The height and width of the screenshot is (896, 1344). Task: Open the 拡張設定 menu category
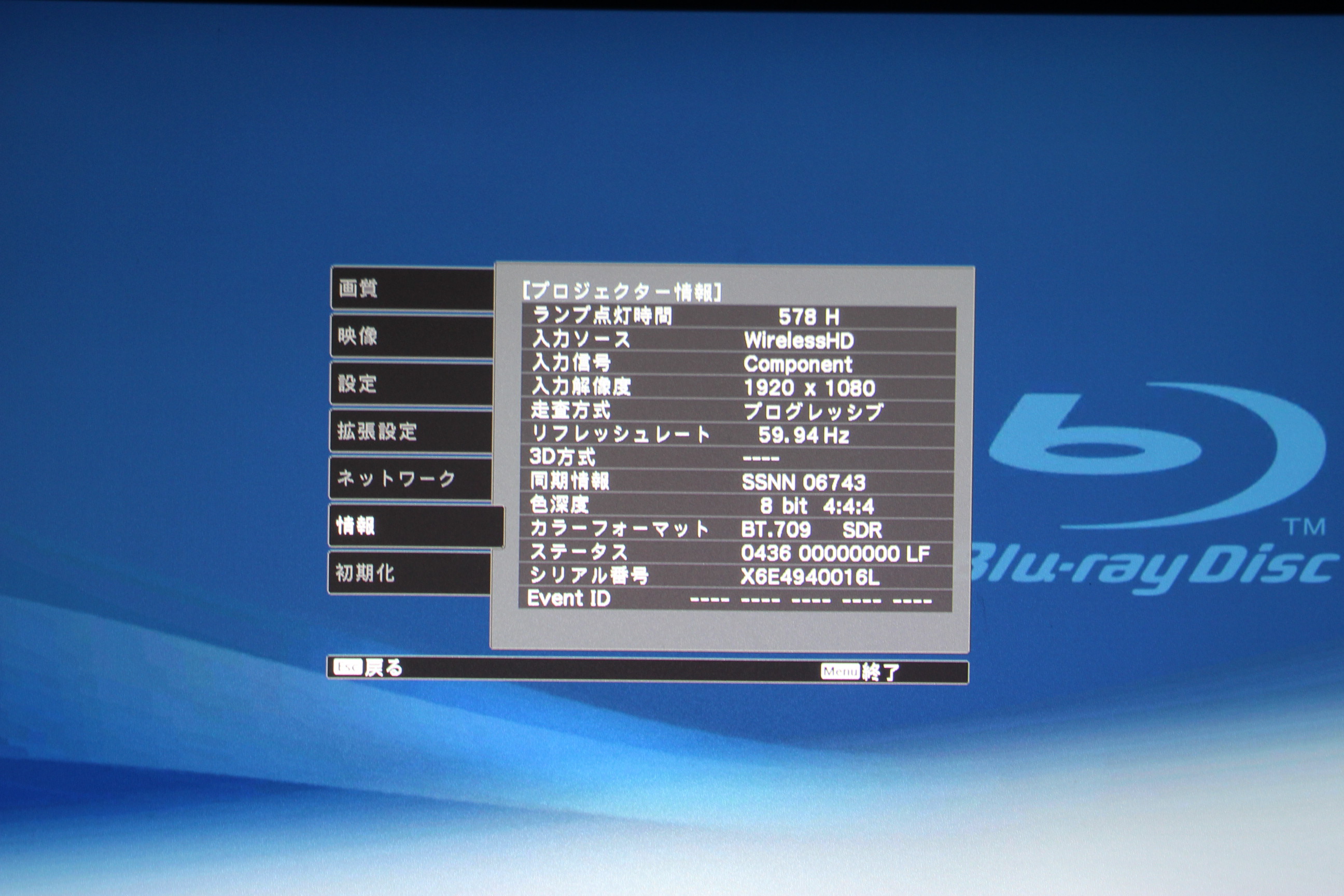(411, 431)
